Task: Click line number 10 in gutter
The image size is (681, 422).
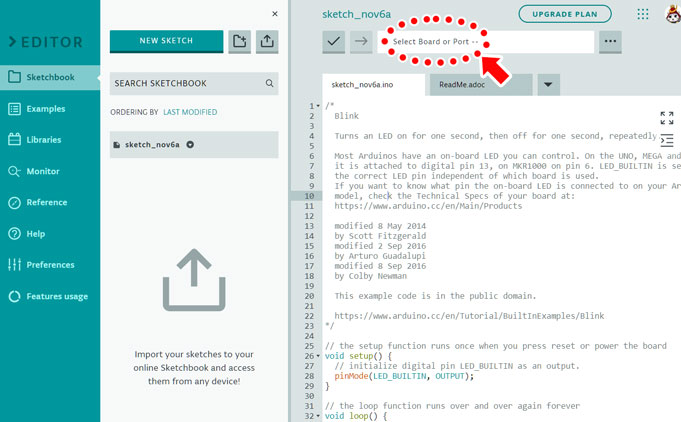Action: tap(309, 196)
